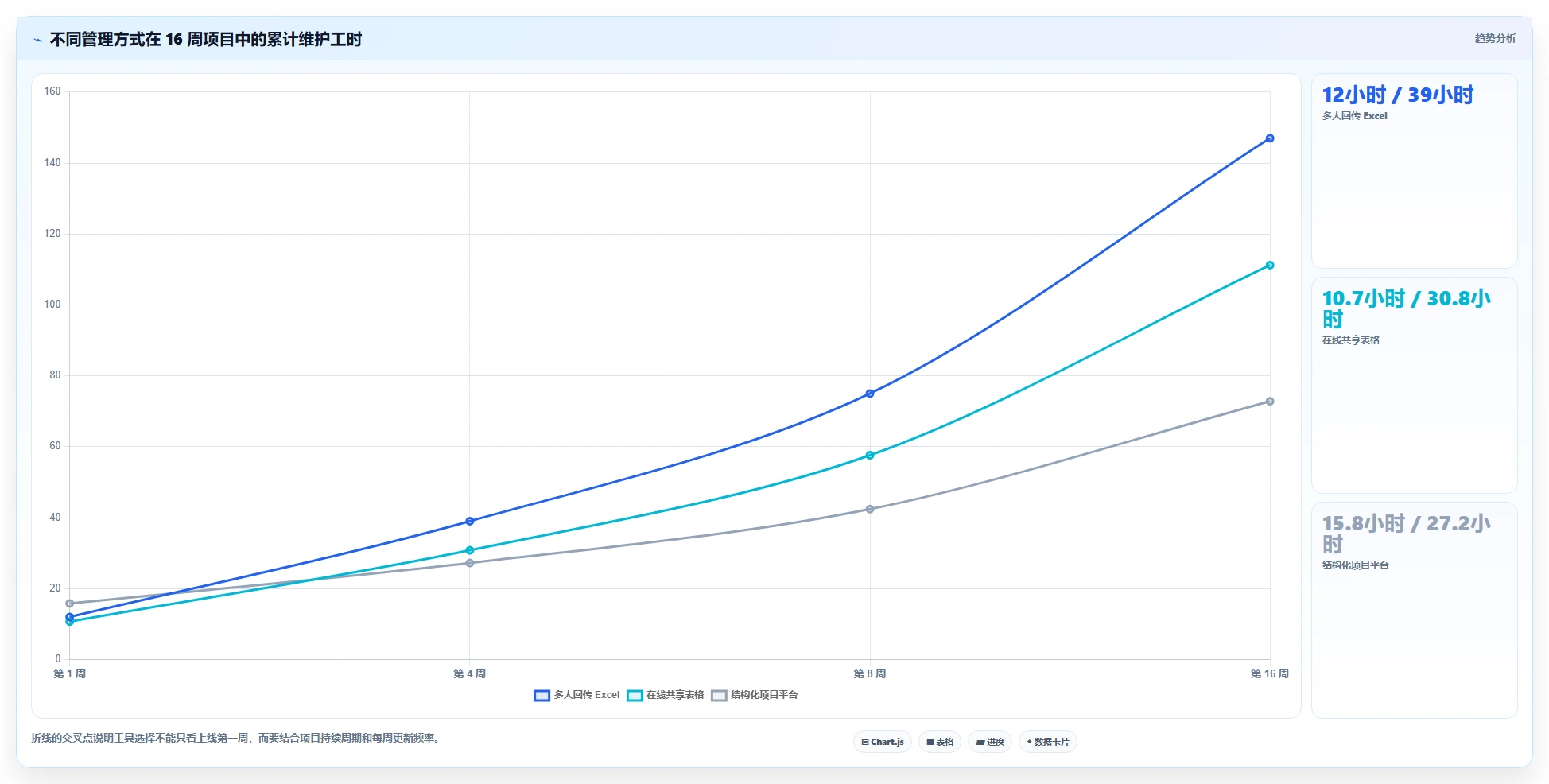Select the cyan 在线共享表格 point at 第 4 周
Screen dimensions: 1549x784
click(470, 550)
